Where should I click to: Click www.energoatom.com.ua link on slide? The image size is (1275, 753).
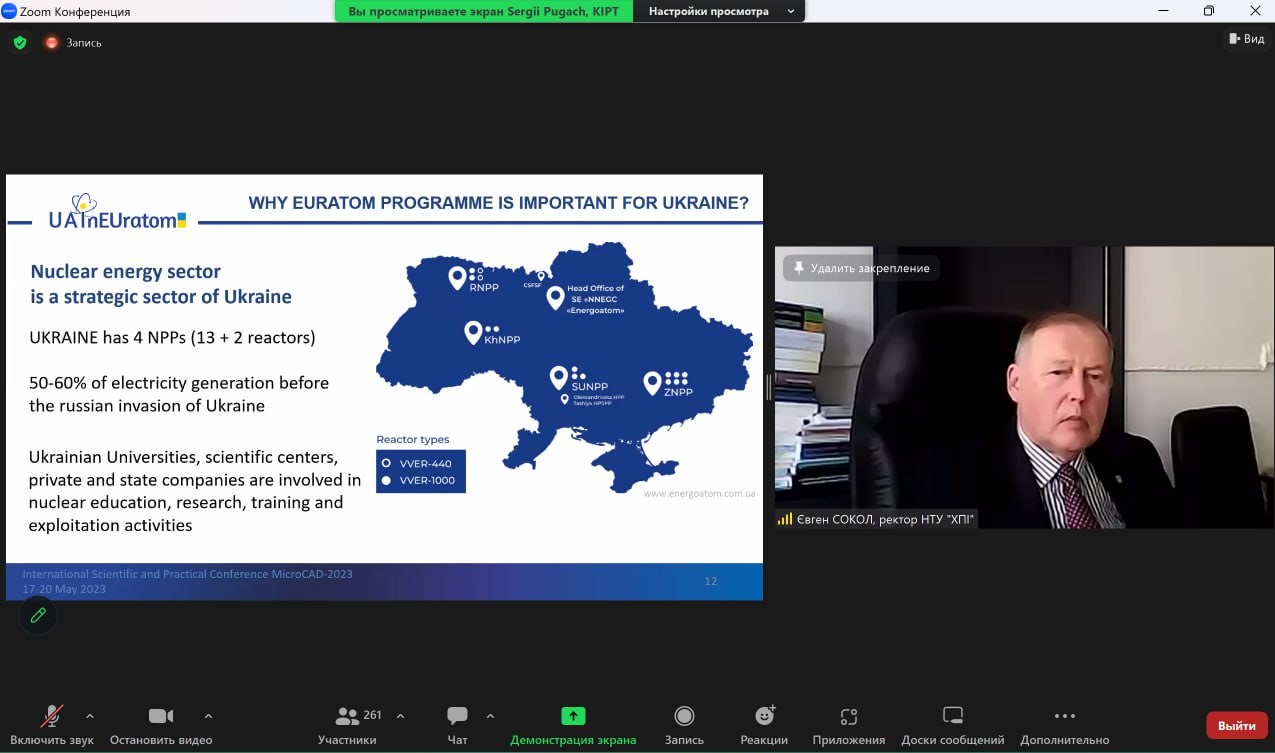pos(699,493)
